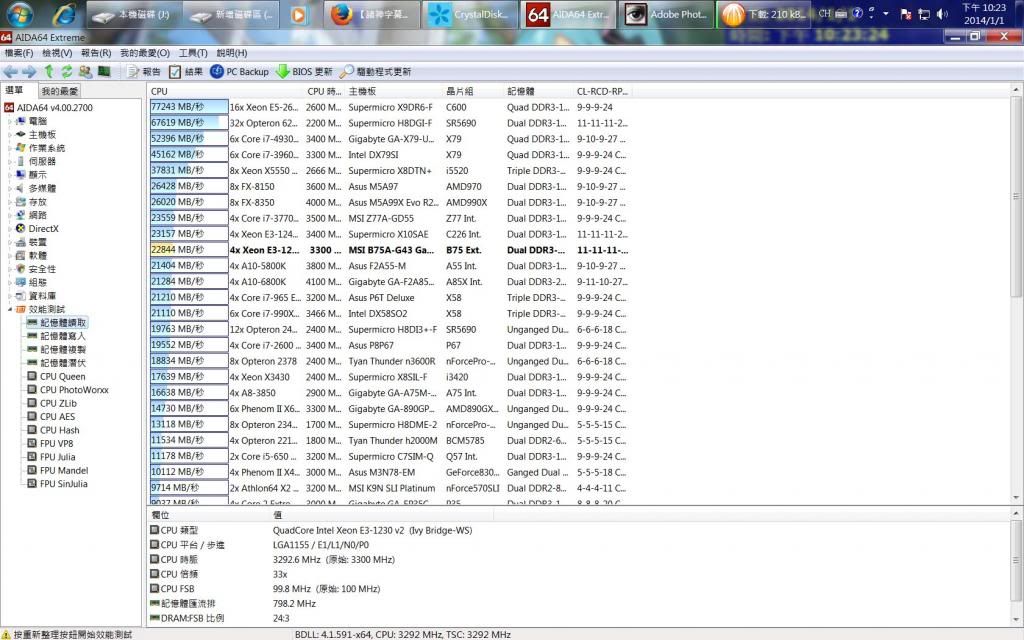
Task: Click the results list vertical scrollbar
Action: tap(1016, 293)
